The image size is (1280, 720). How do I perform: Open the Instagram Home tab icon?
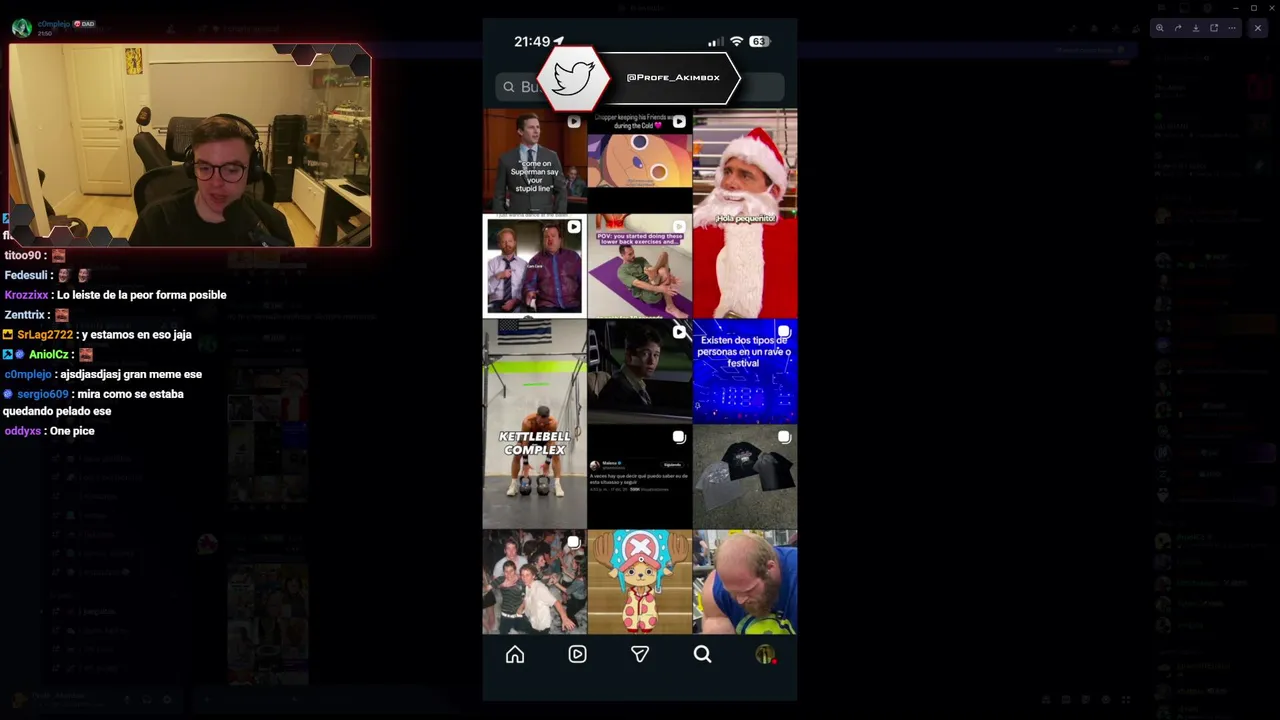(x=515, y=654)
